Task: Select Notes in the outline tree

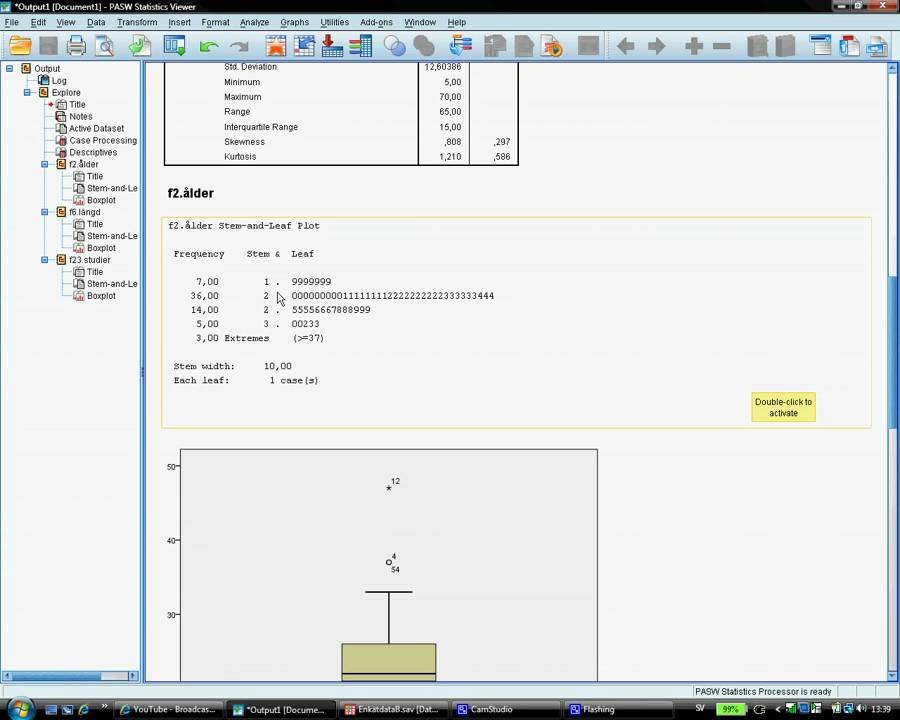Action: click(x=80, y=117)
